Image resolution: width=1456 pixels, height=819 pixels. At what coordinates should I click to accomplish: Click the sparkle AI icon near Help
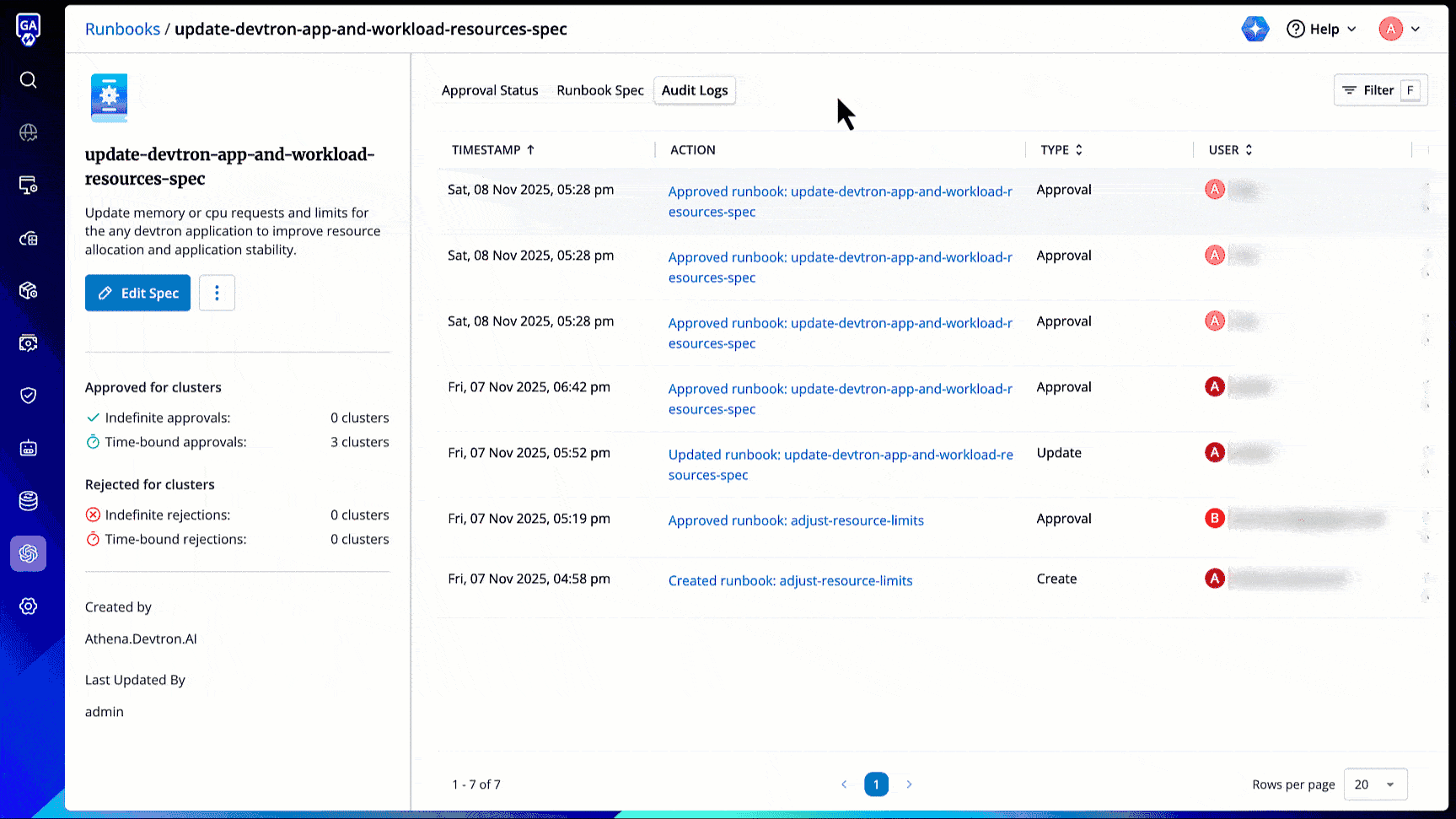point(1255,28)
